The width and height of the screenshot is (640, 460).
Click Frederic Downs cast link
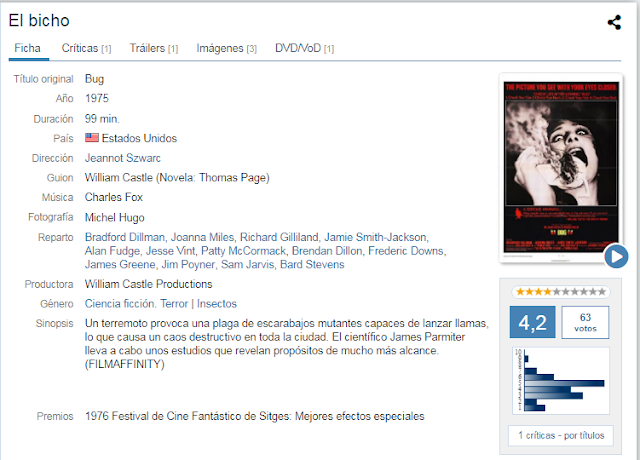[x=406, y=251]
